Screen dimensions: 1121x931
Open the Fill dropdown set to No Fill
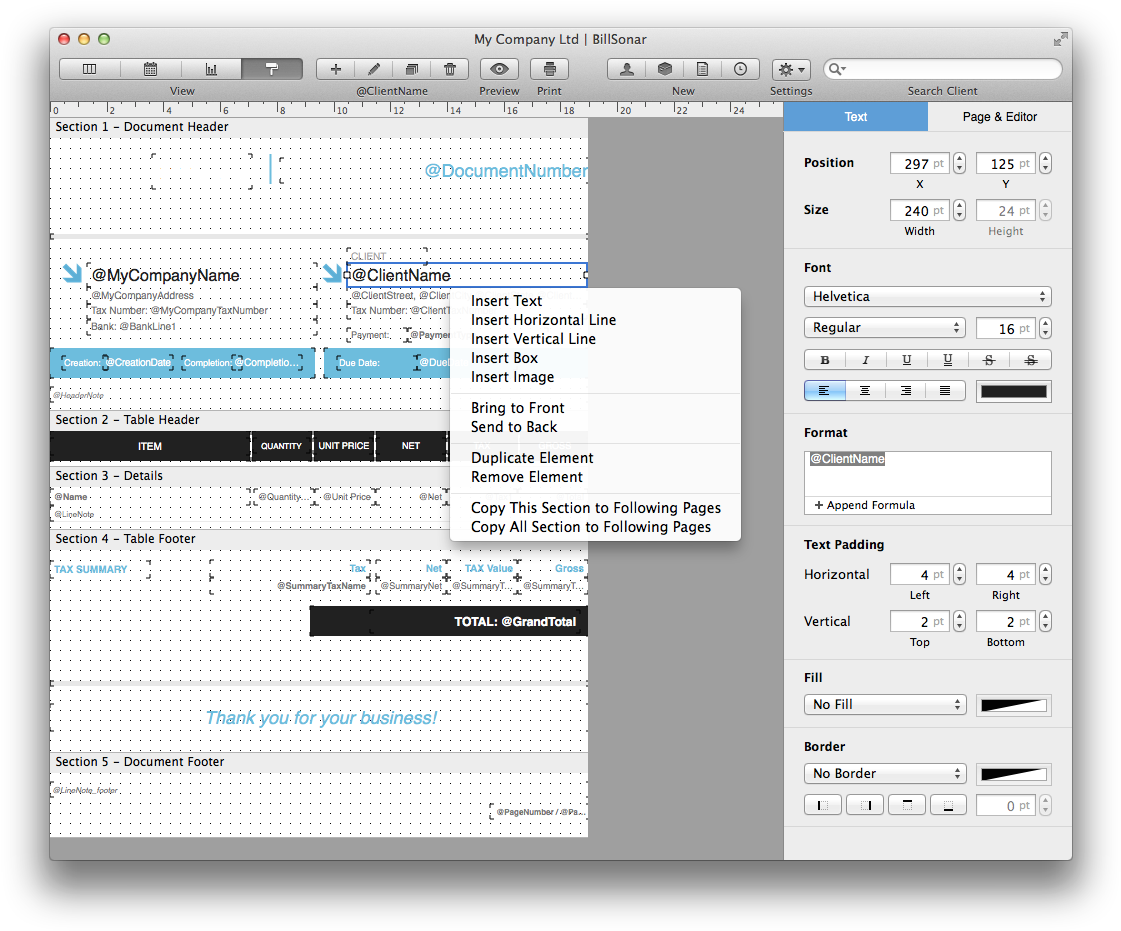[x=884, y=704]
